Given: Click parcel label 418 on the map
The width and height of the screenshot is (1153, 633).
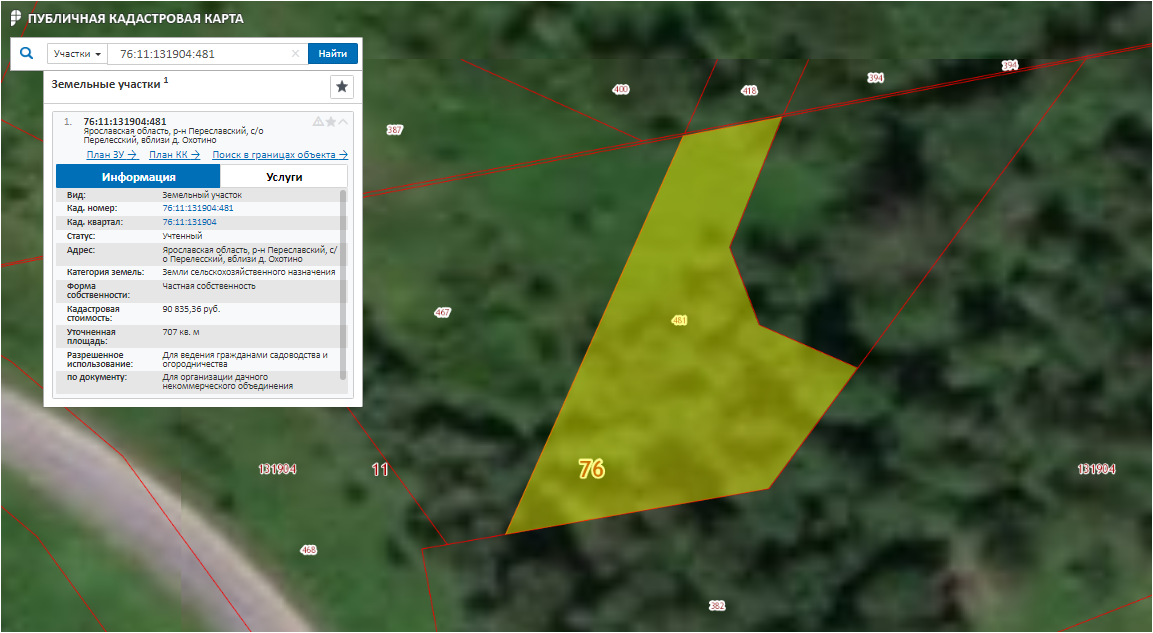Looking at the screenshot, I should 749,91.
